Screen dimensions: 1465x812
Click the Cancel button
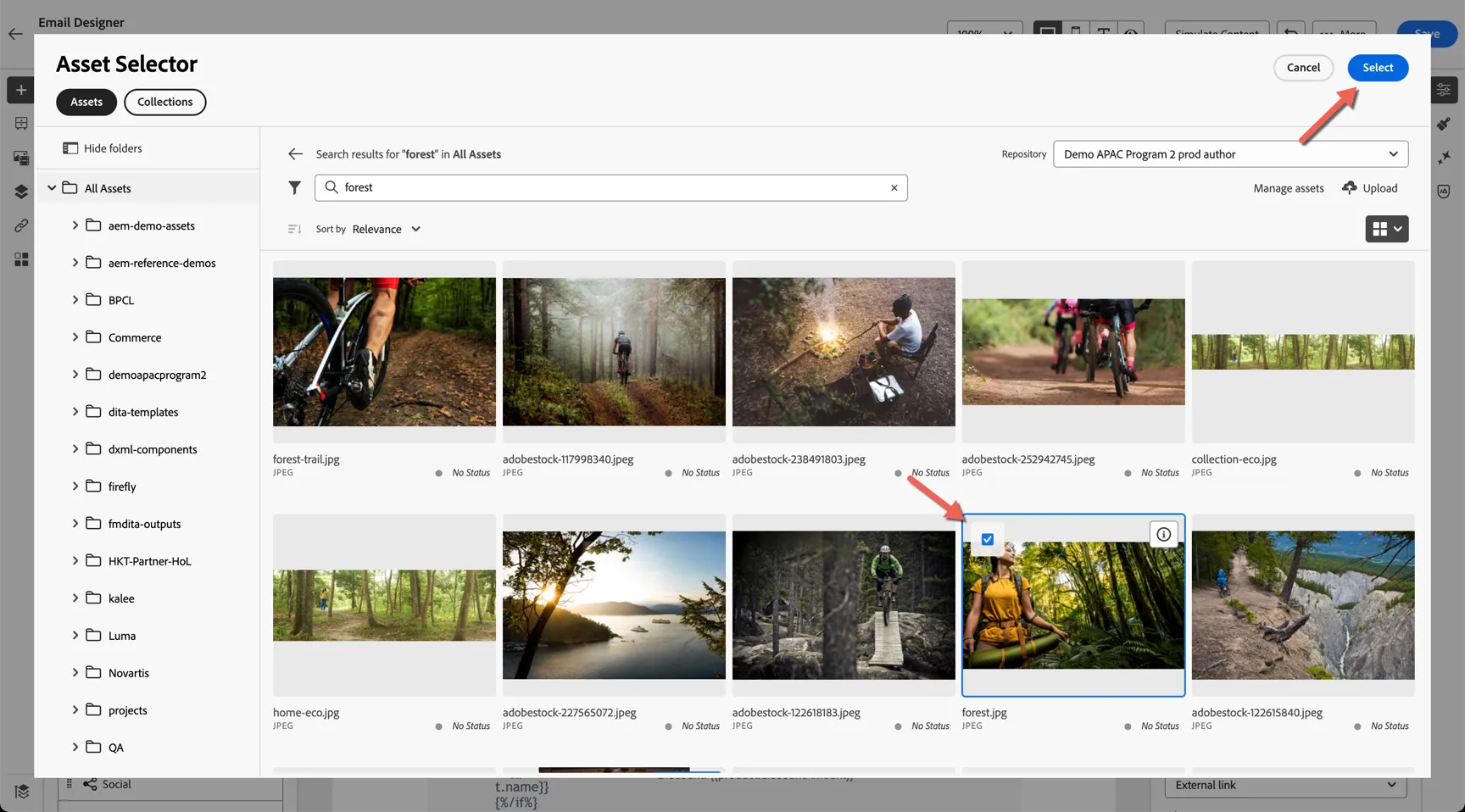[1303, 68]
